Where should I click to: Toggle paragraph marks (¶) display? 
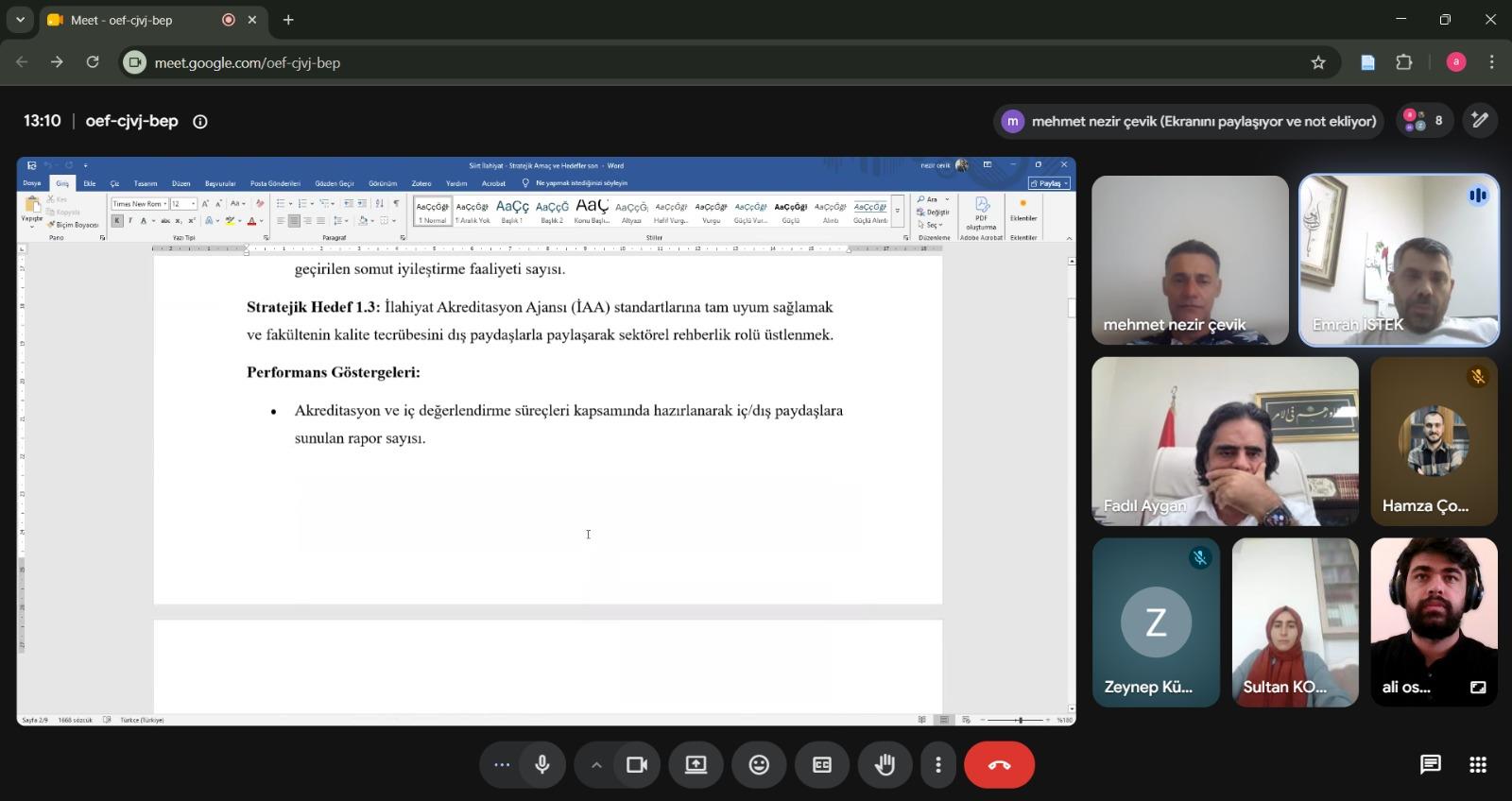pyautogui.click(x=396, y=204)
